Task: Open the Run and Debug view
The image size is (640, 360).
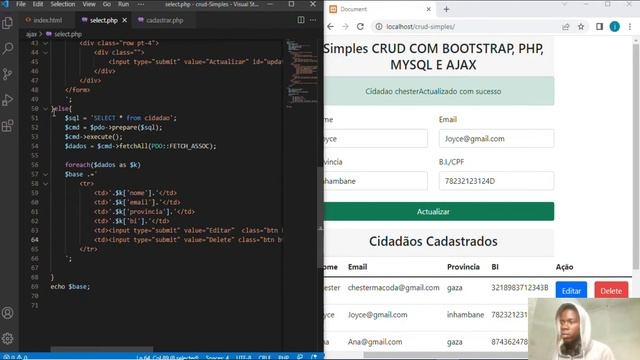Action: pyautogui.click(x=7, y=100)
